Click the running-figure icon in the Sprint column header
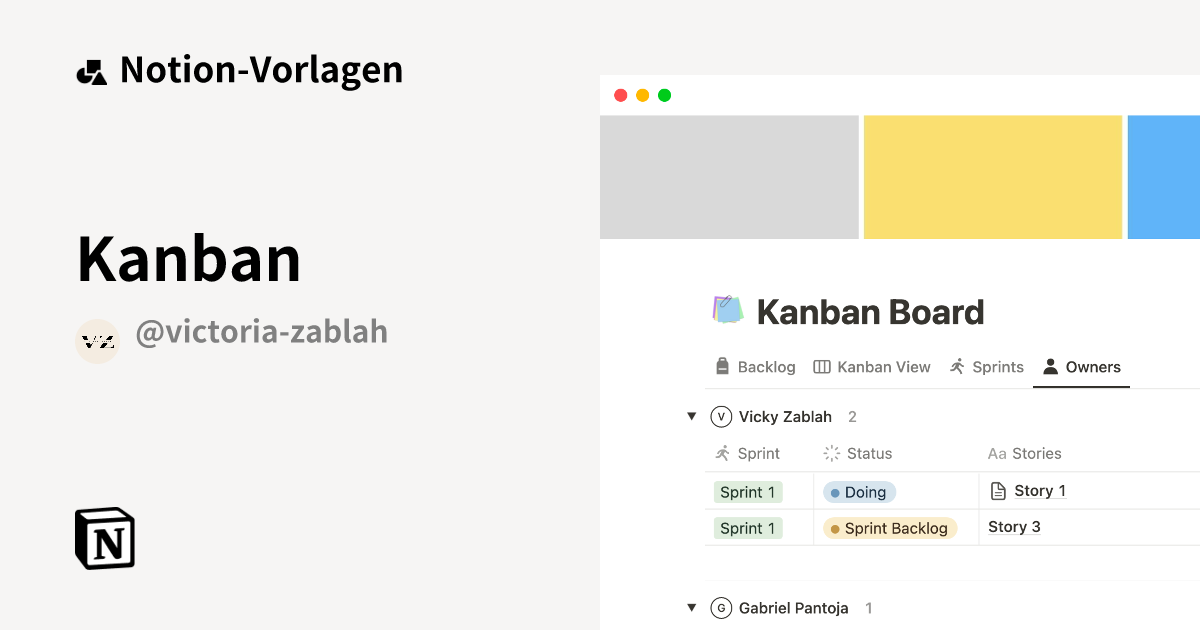 tap(721, 453)
